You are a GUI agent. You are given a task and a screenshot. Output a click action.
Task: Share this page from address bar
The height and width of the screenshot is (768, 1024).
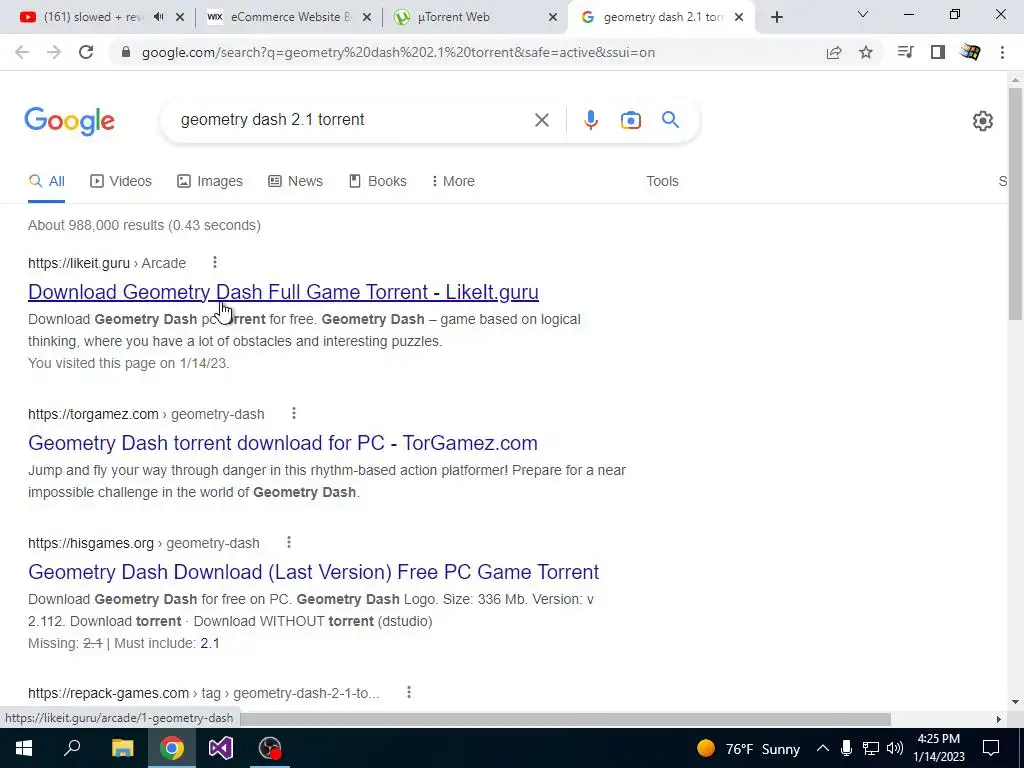pos(833,52)
